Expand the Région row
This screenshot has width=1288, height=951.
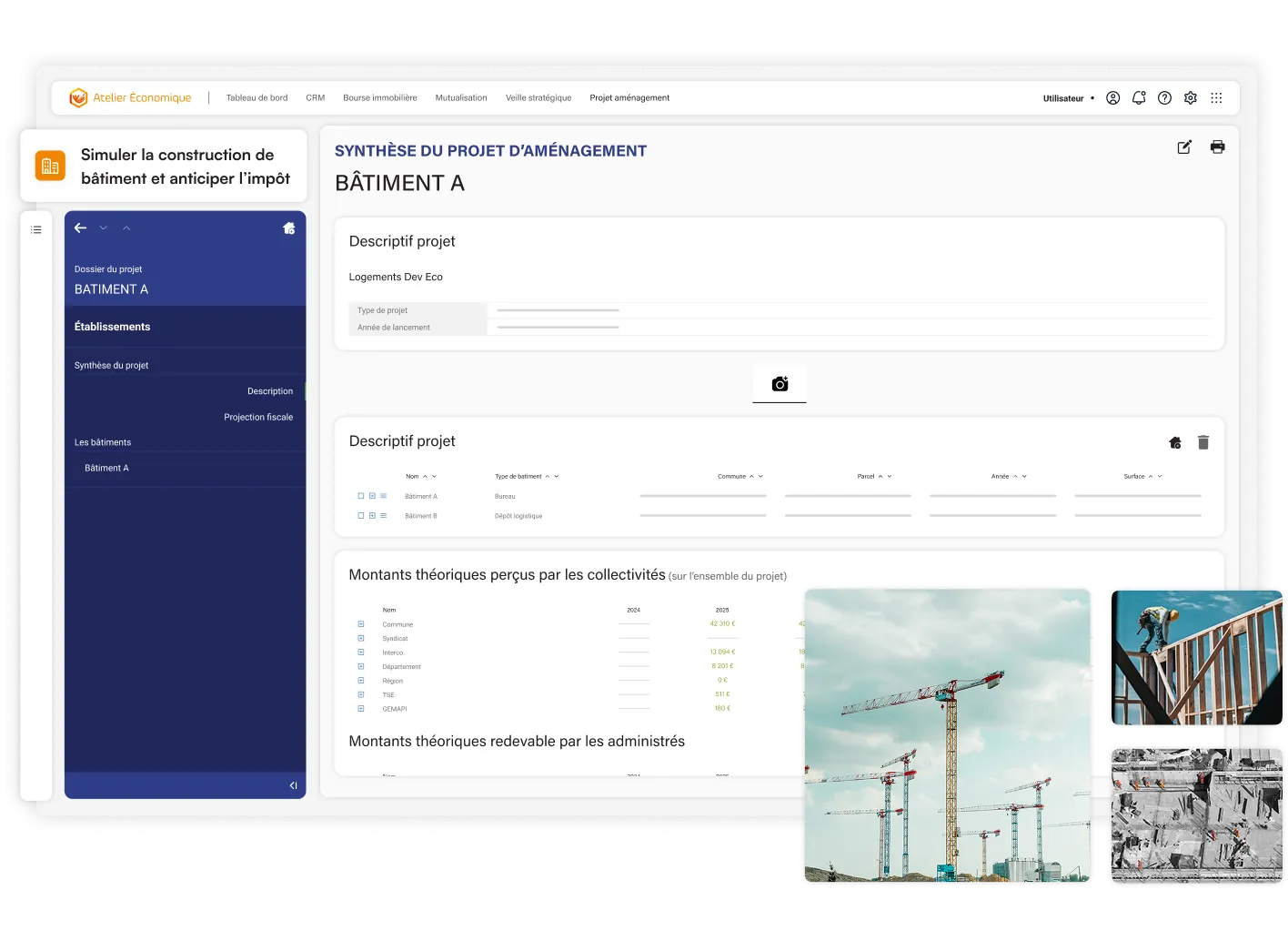pyautogui.click(x=361, y=681)
